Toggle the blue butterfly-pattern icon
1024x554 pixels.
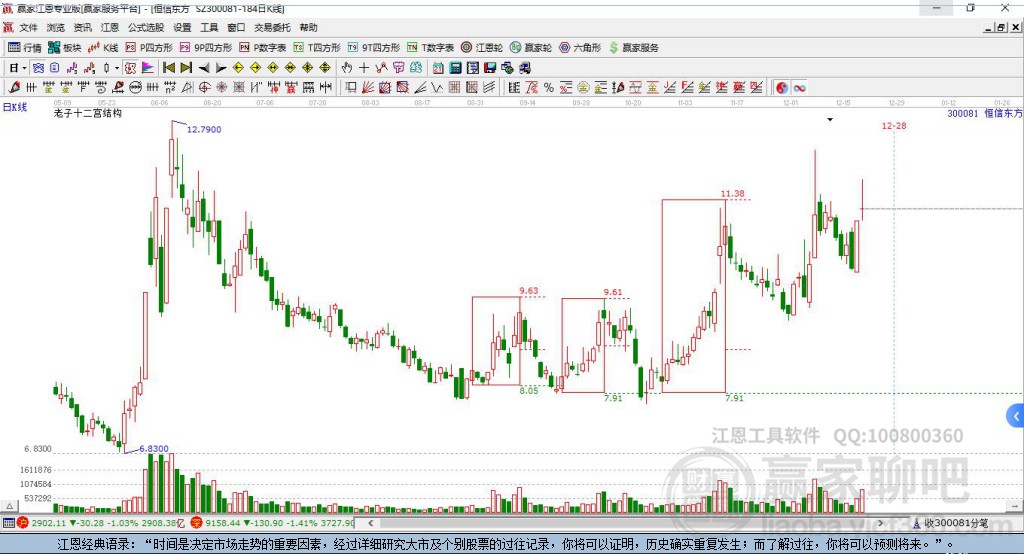click(x=39, y=68)
